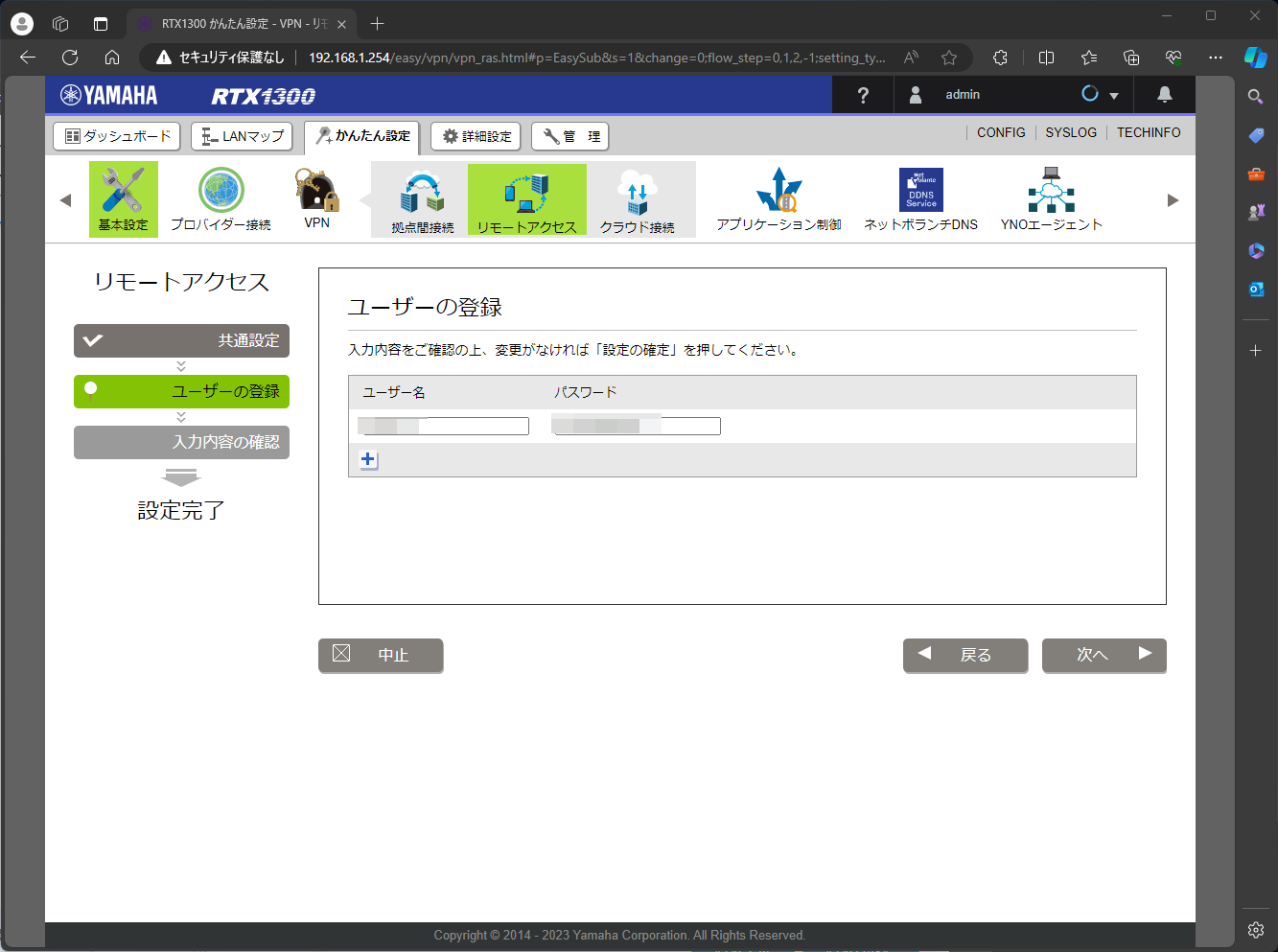Image resolution: width=1278 pixels, height=952 pixels.
Task: Open split screen icon
Action: coord(1046,58)
